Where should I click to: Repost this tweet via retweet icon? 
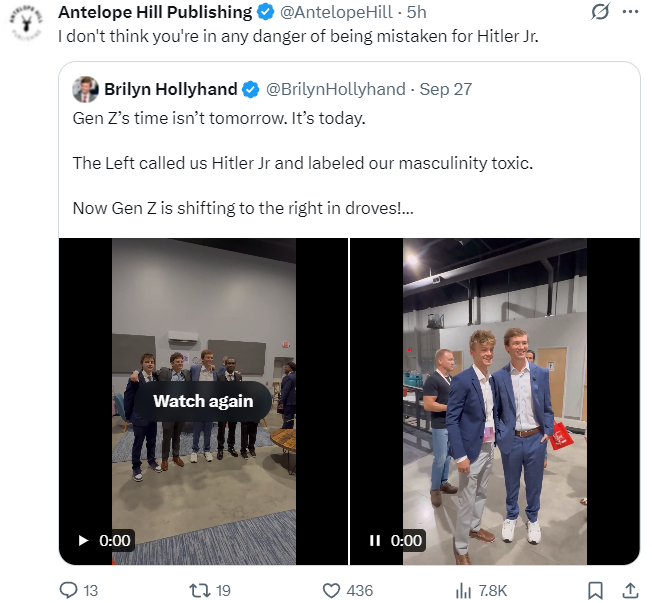200,590
